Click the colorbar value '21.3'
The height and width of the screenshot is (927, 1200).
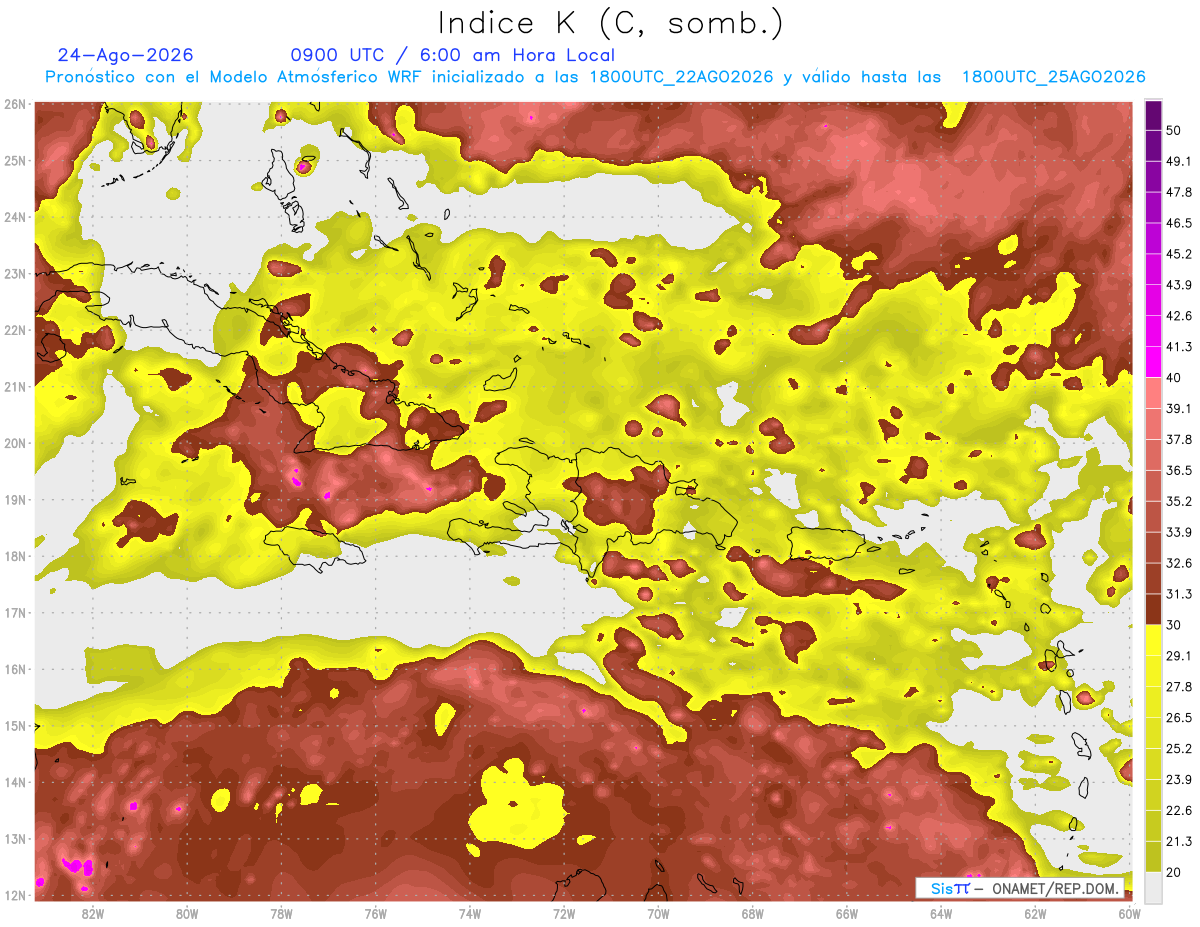pyautogui.click(x=1180, y=840)
